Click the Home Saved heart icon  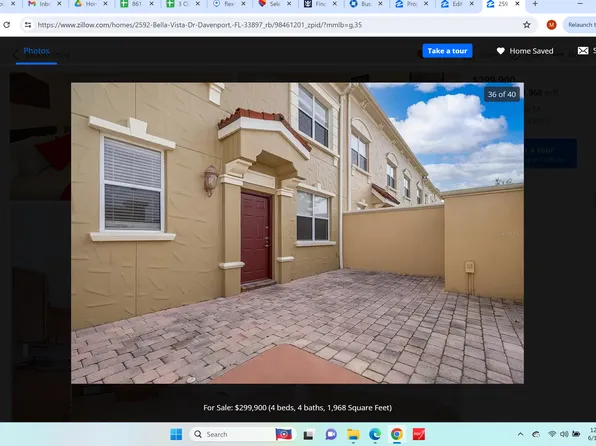tap(501, 51)
